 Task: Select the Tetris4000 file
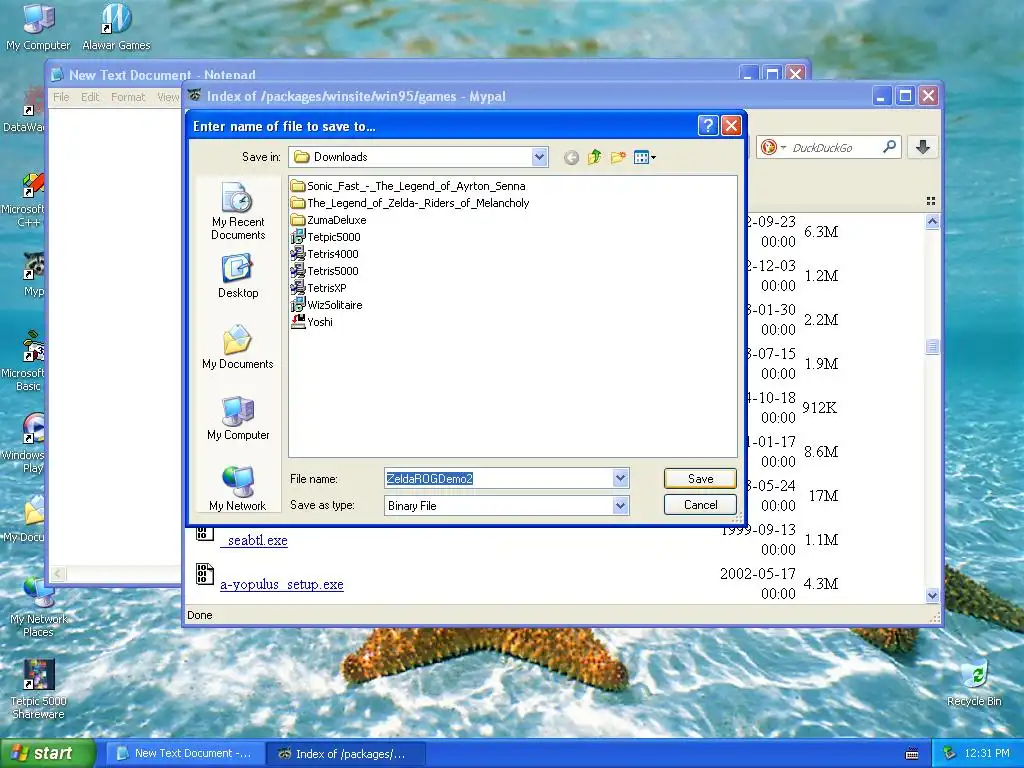pos(325,254)
